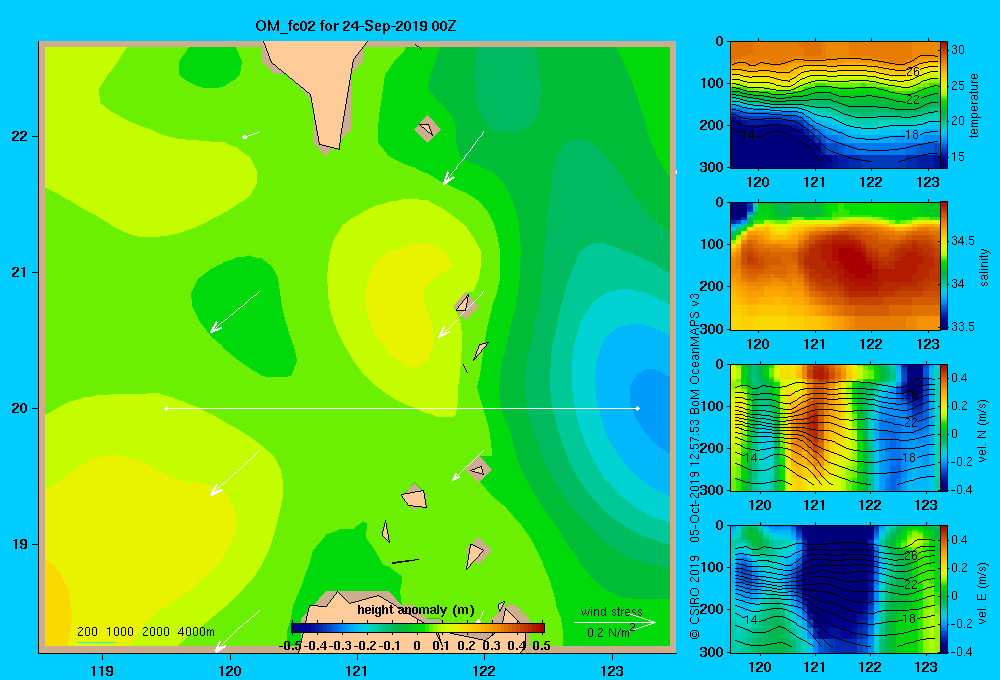Click the 'height anomaly (m)' label
This screenshot has height=680, width=1000.
point(416,610)
